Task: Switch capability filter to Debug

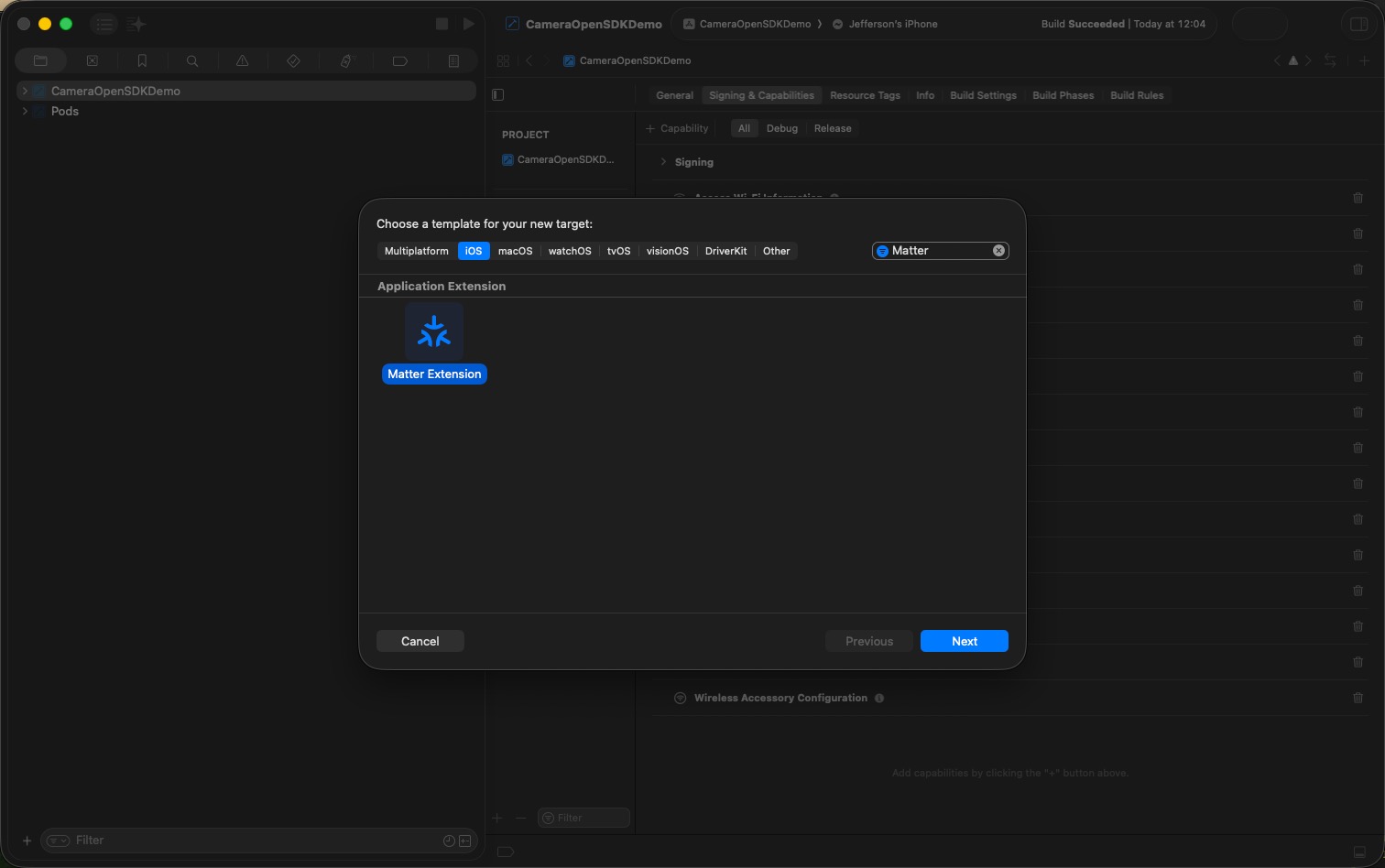Action: tap(781, 128)
